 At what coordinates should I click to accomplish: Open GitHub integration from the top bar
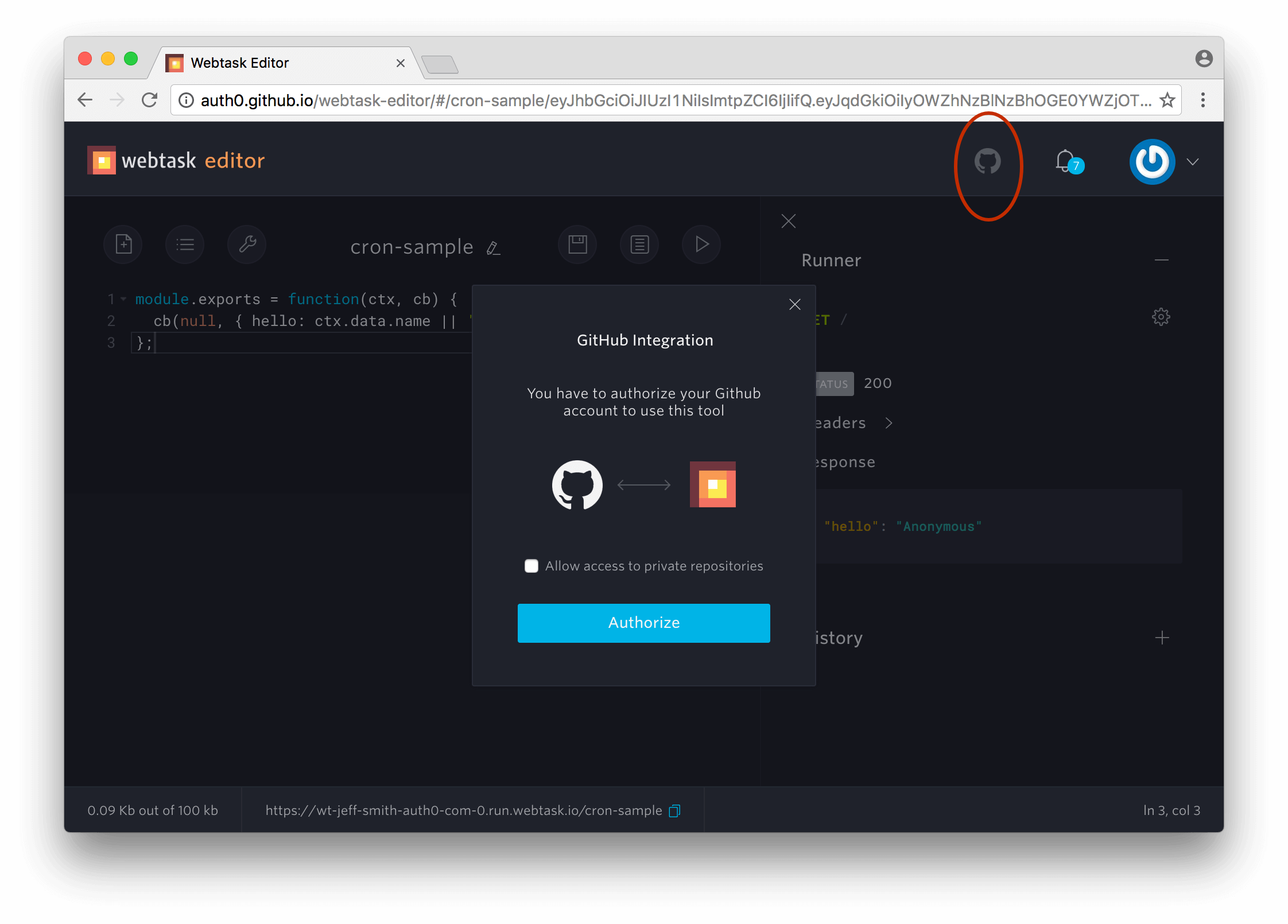point(988,162)
